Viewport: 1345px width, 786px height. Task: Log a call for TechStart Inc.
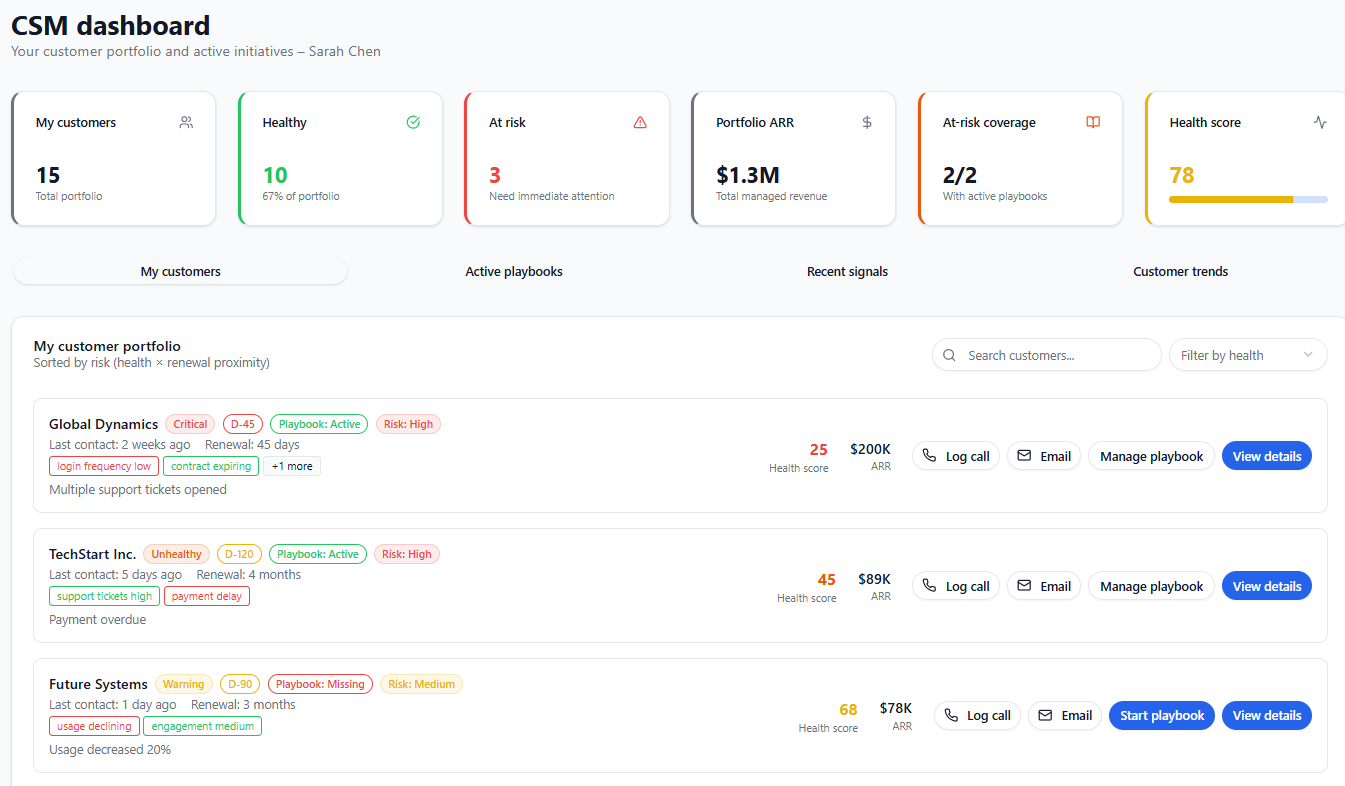pos(955,586)
